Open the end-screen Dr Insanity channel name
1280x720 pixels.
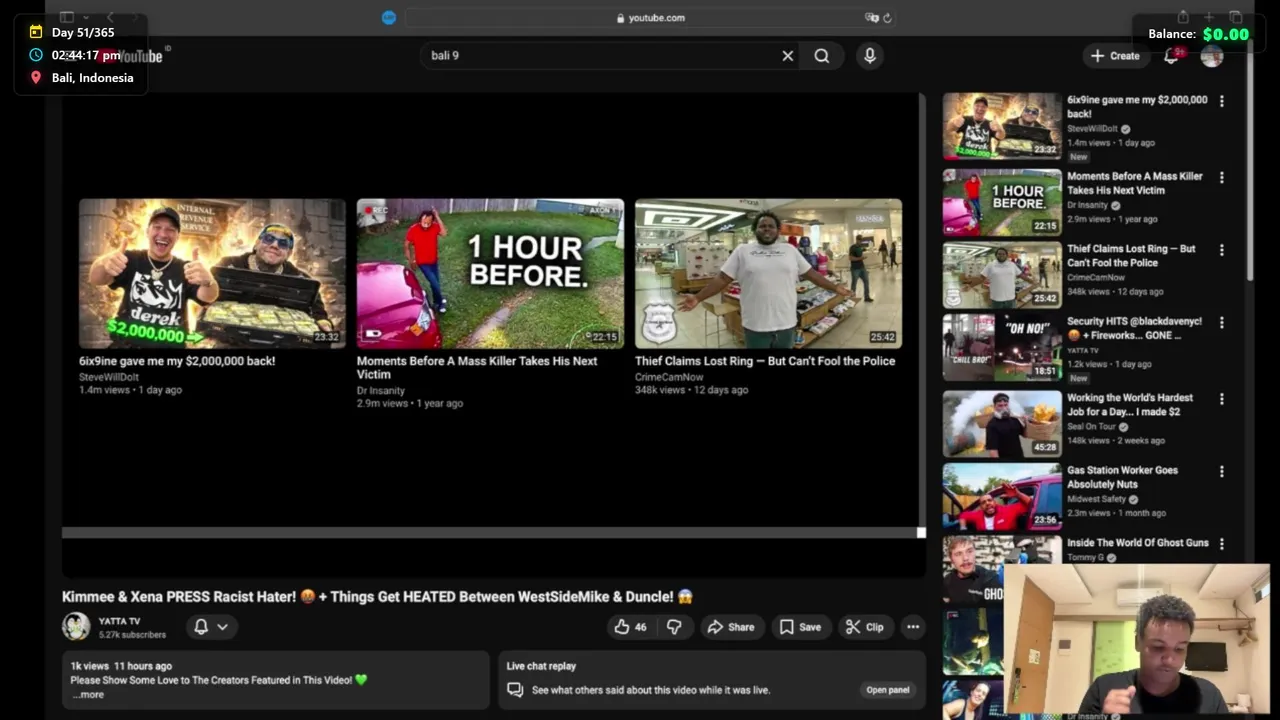(381, 391)
